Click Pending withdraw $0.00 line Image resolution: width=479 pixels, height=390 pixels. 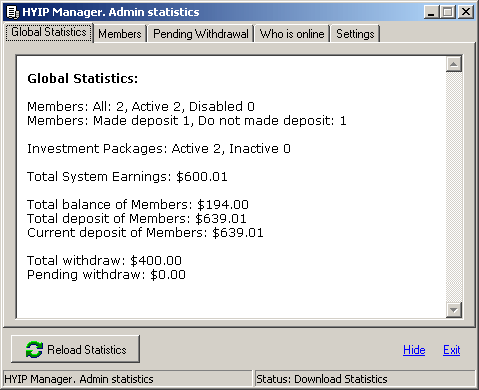pos(106,275)
